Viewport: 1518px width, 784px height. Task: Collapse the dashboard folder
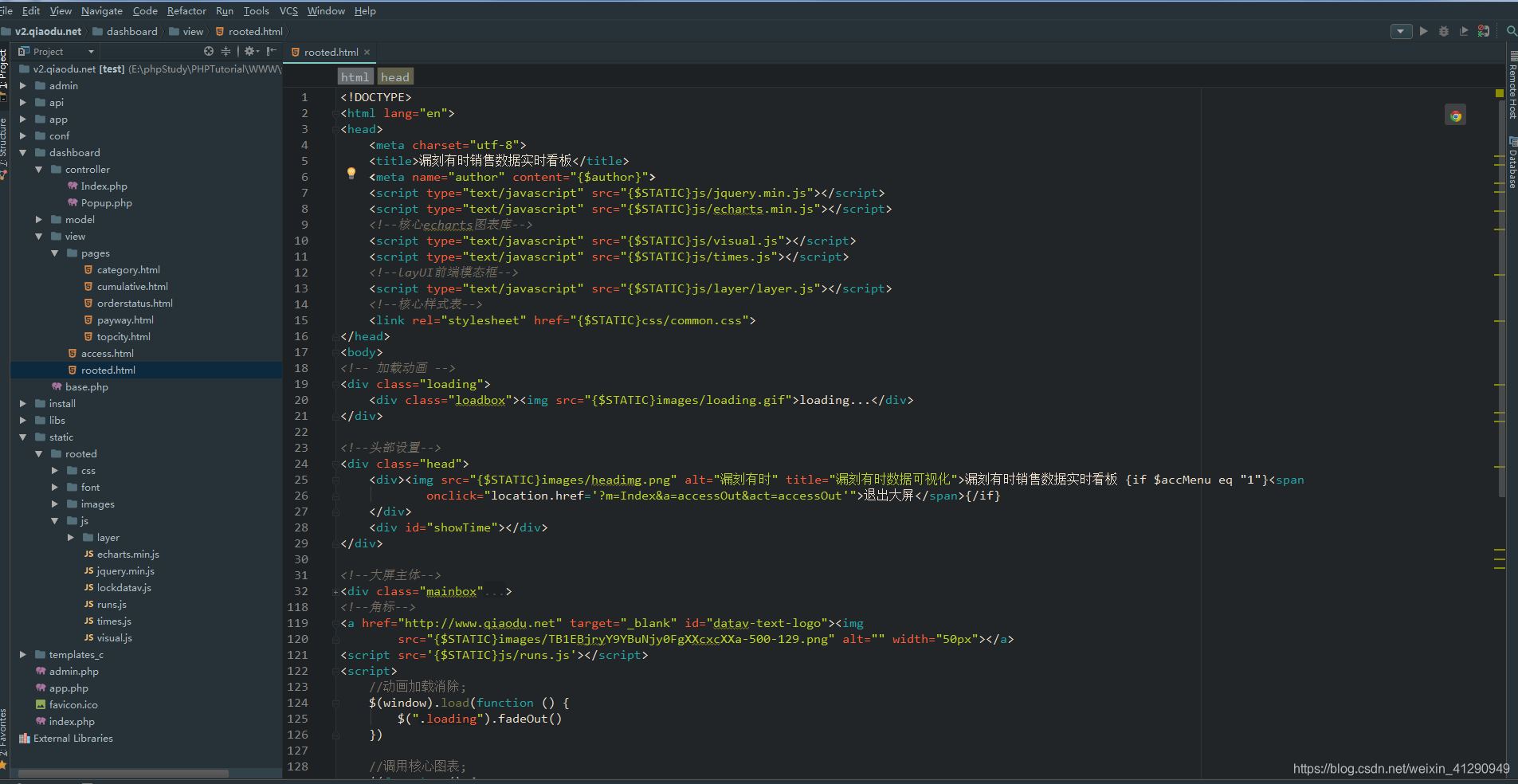pos(23,152)
